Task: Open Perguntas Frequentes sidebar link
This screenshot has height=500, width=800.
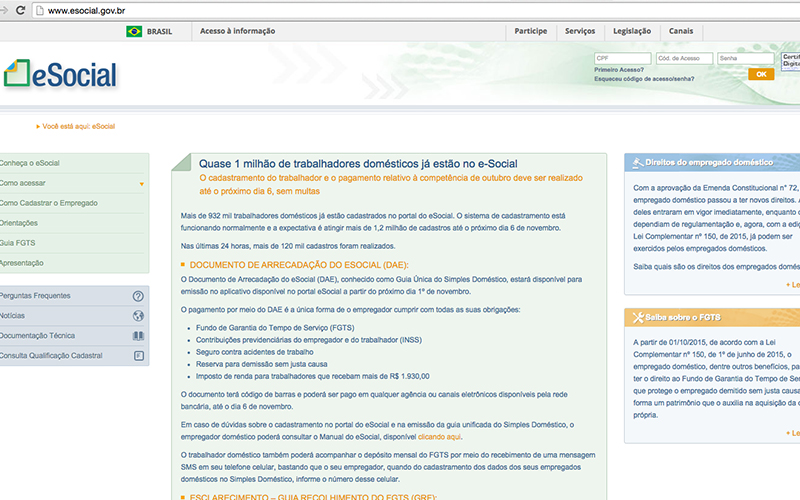Action: [35, 296]
